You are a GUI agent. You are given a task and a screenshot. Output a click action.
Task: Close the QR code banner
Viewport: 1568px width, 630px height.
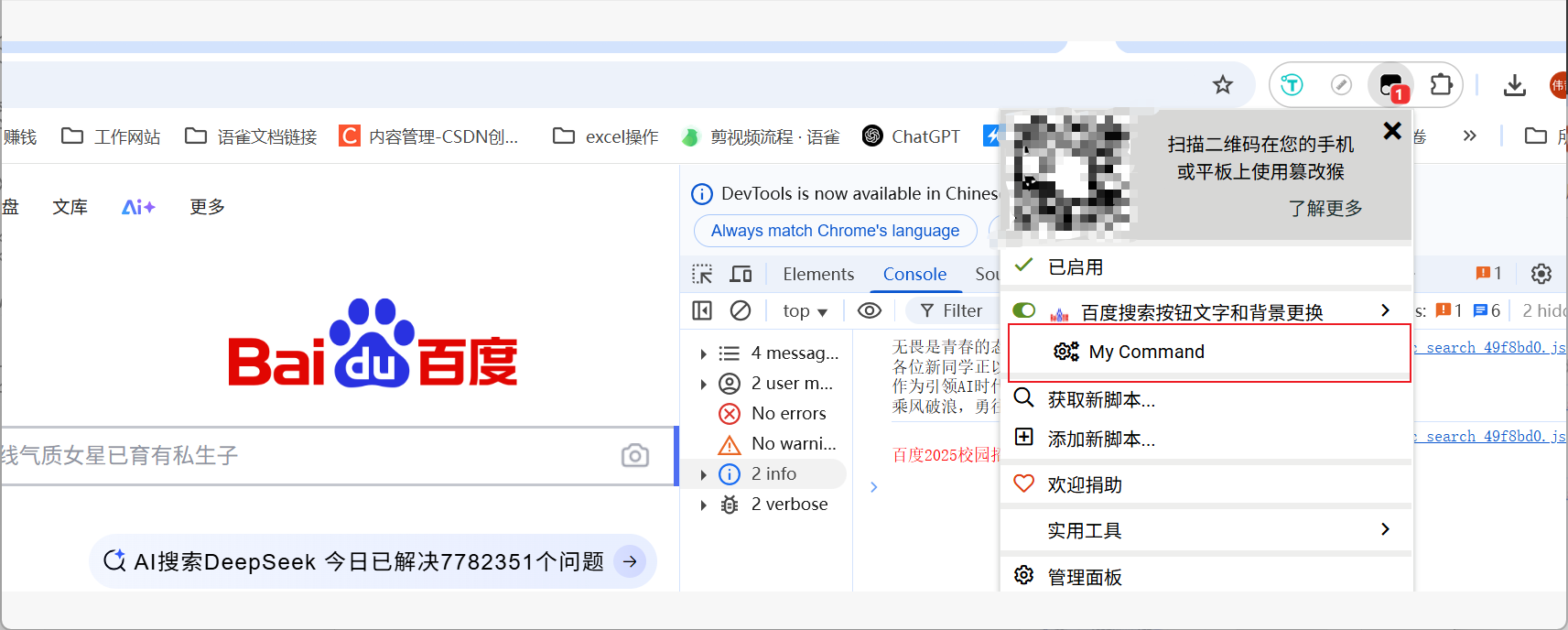tap(1392, 131)
